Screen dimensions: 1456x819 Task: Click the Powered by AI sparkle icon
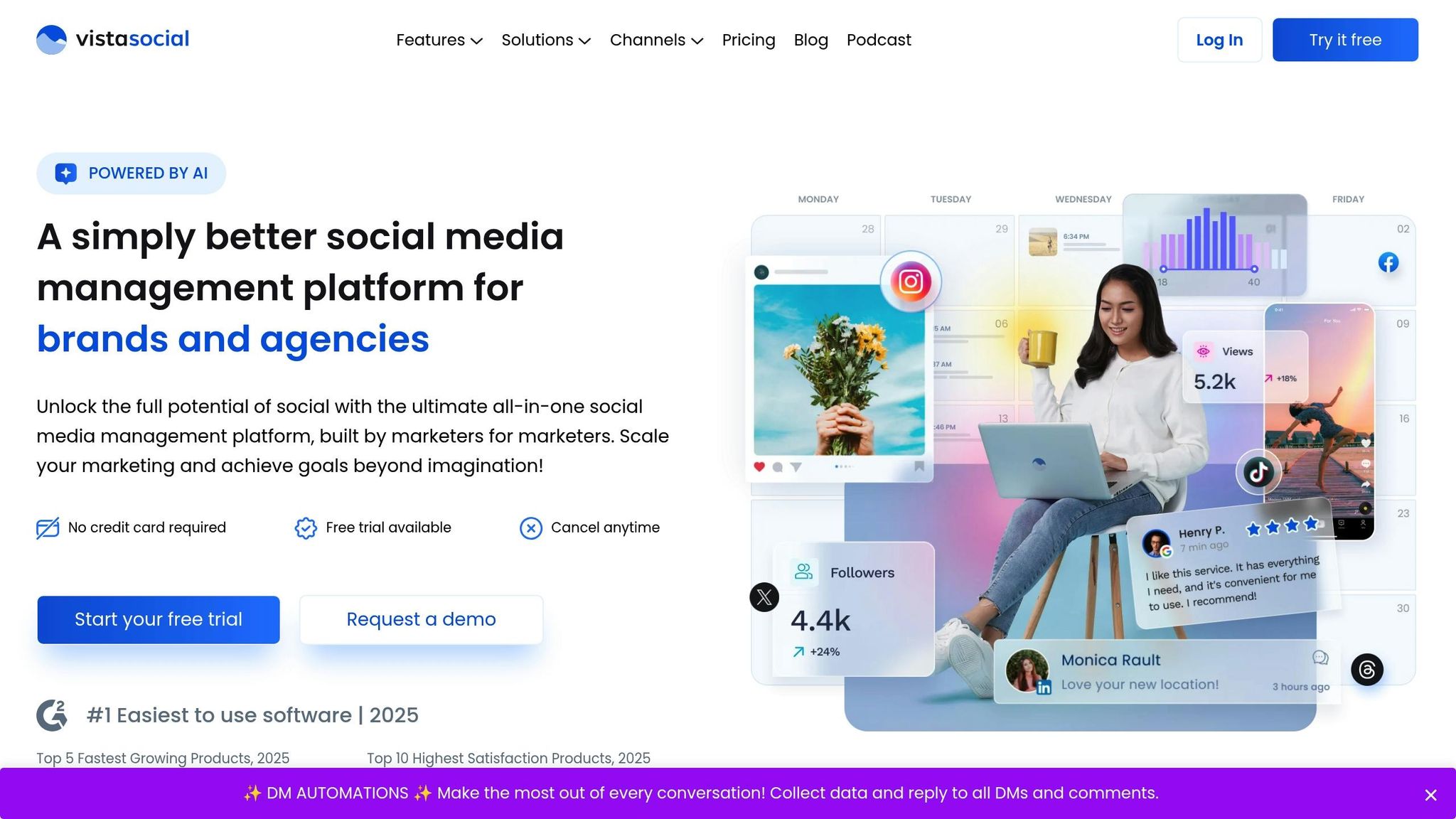pos(66,173)
